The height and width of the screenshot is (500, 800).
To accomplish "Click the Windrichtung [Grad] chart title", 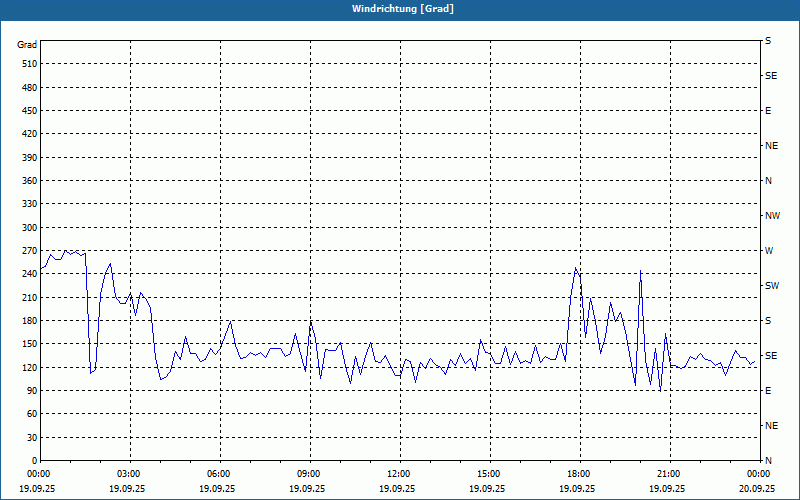I will (403, 9).
